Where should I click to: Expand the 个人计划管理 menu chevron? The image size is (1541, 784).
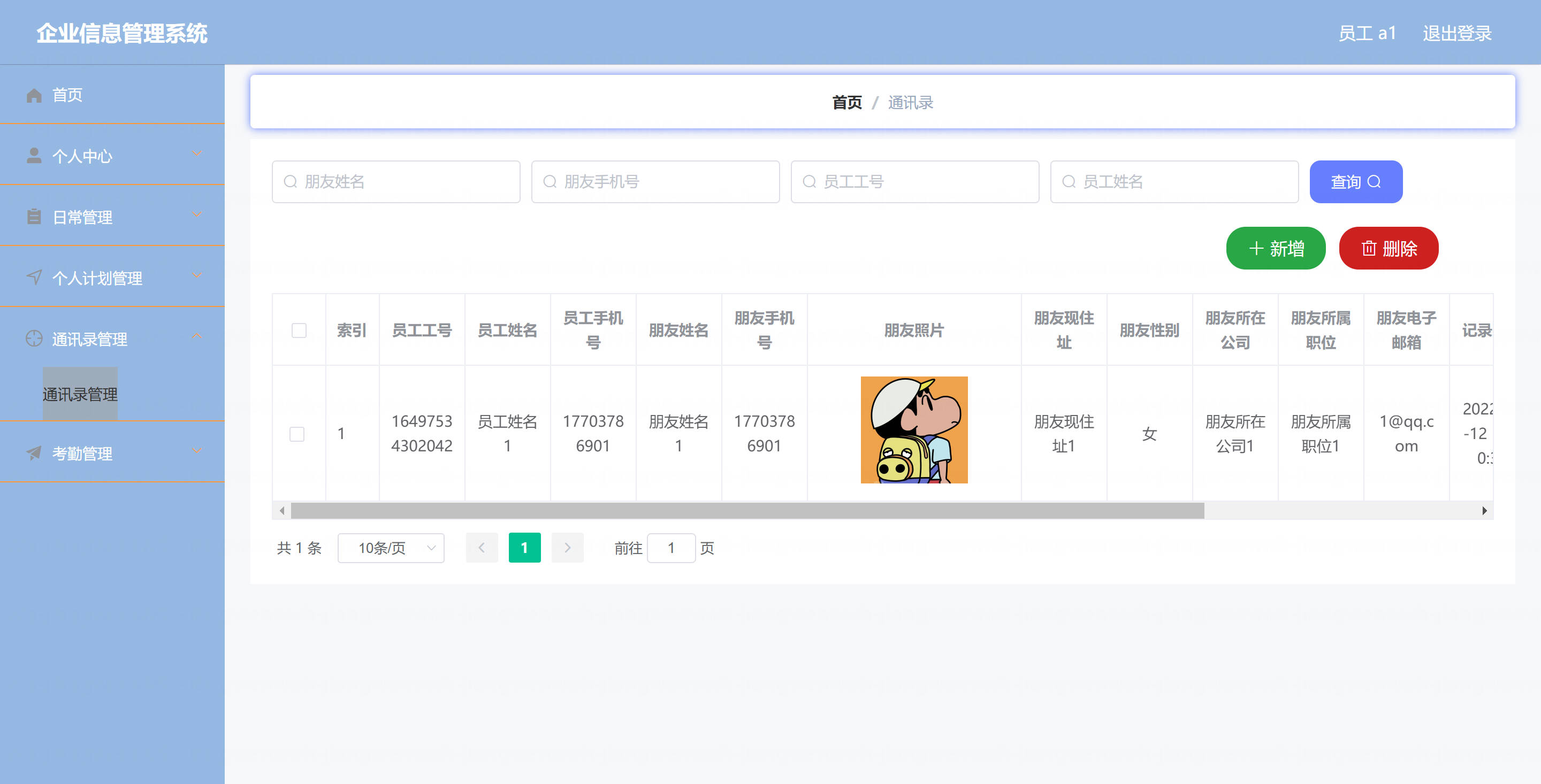pos(197,276)
